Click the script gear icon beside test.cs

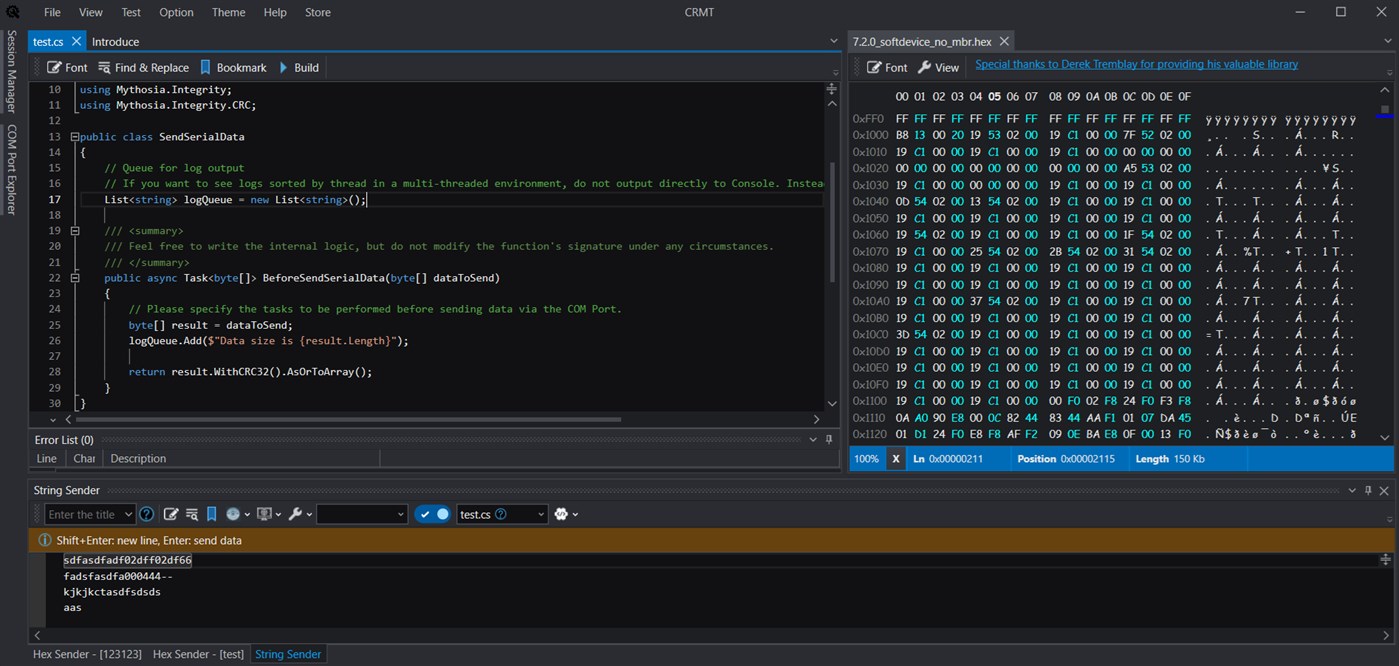tap(562, 514)
